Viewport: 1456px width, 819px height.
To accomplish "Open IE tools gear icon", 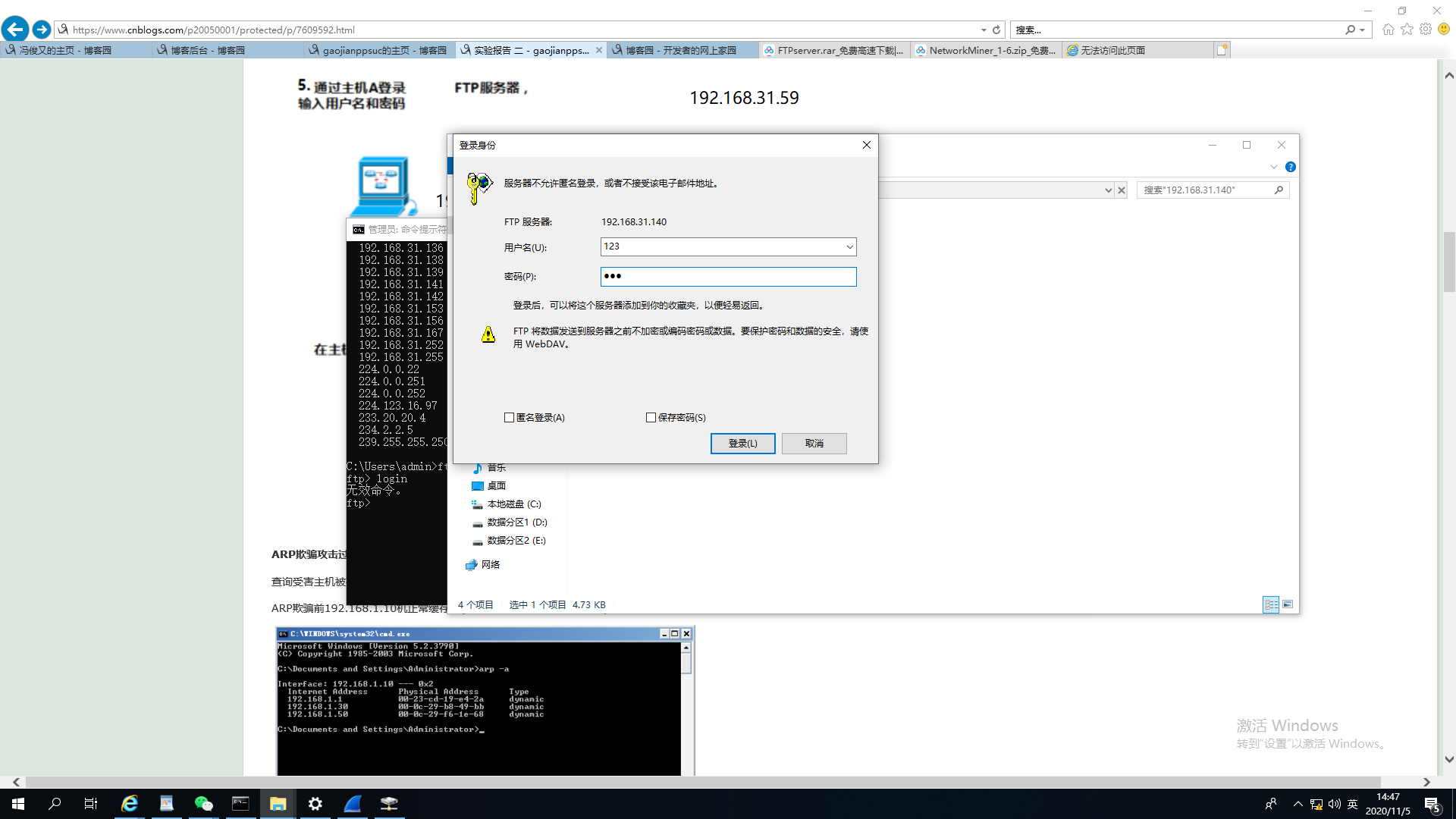I will (1426, 30).
